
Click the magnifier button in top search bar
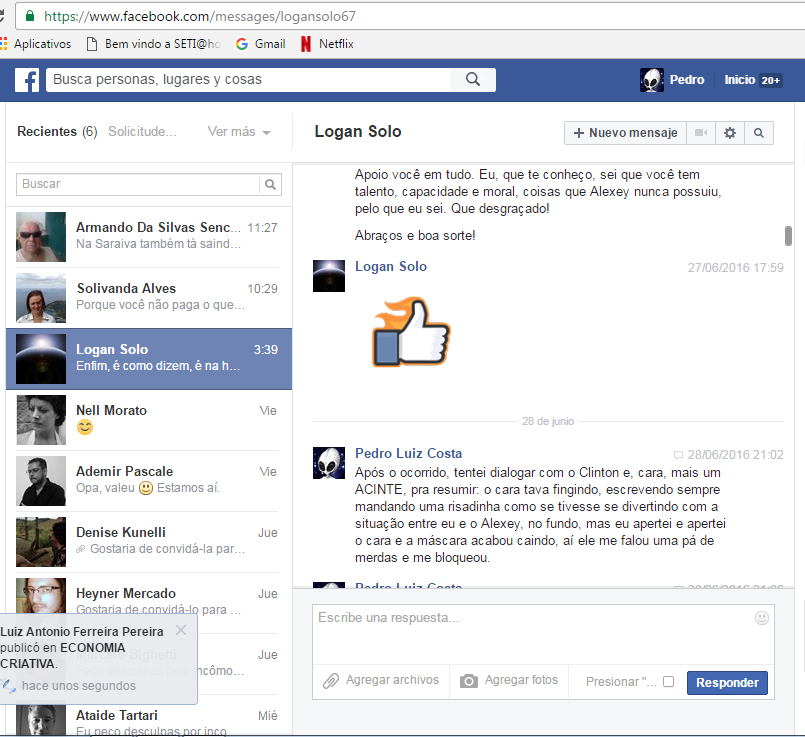pos(473,80)
